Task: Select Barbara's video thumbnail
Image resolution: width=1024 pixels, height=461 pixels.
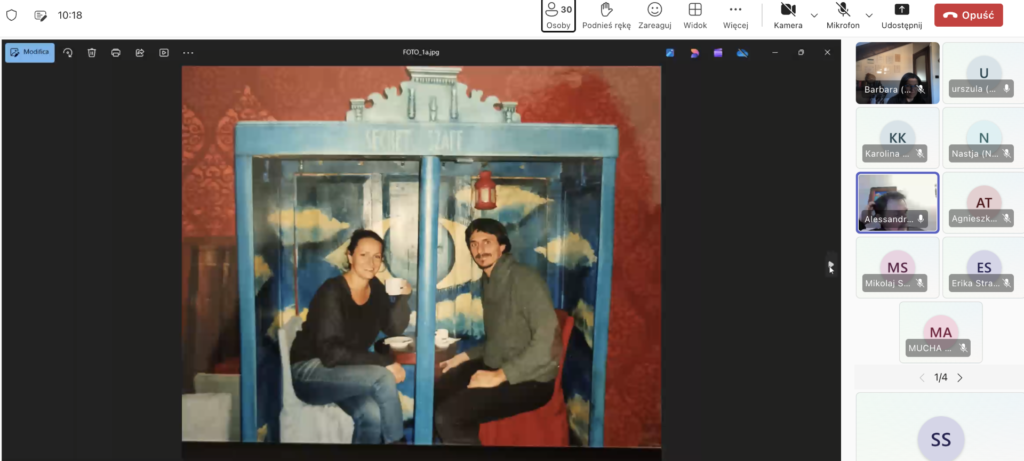Action: point(897,73)
